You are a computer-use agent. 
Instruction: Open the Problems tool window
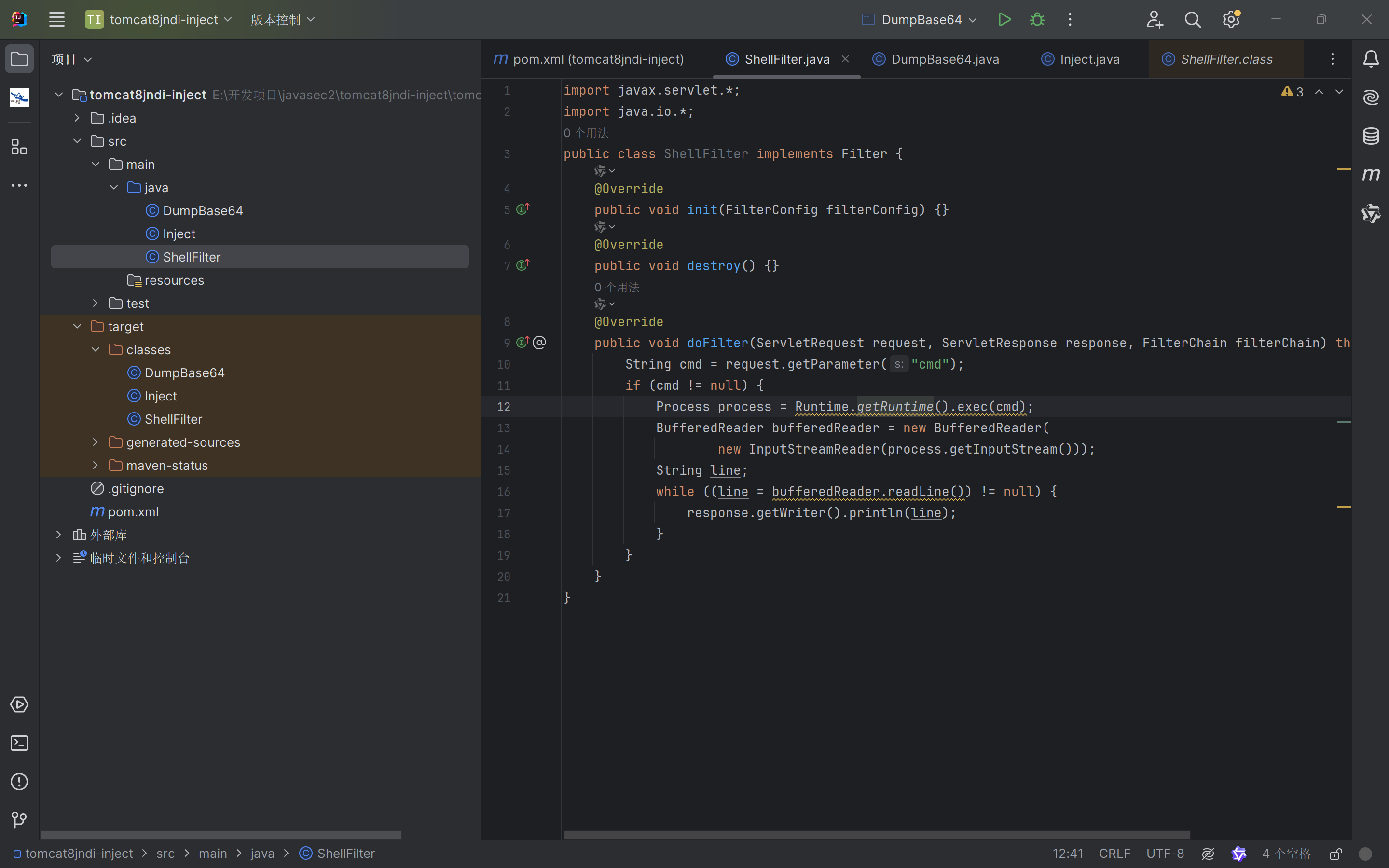[x=19, y=781]
